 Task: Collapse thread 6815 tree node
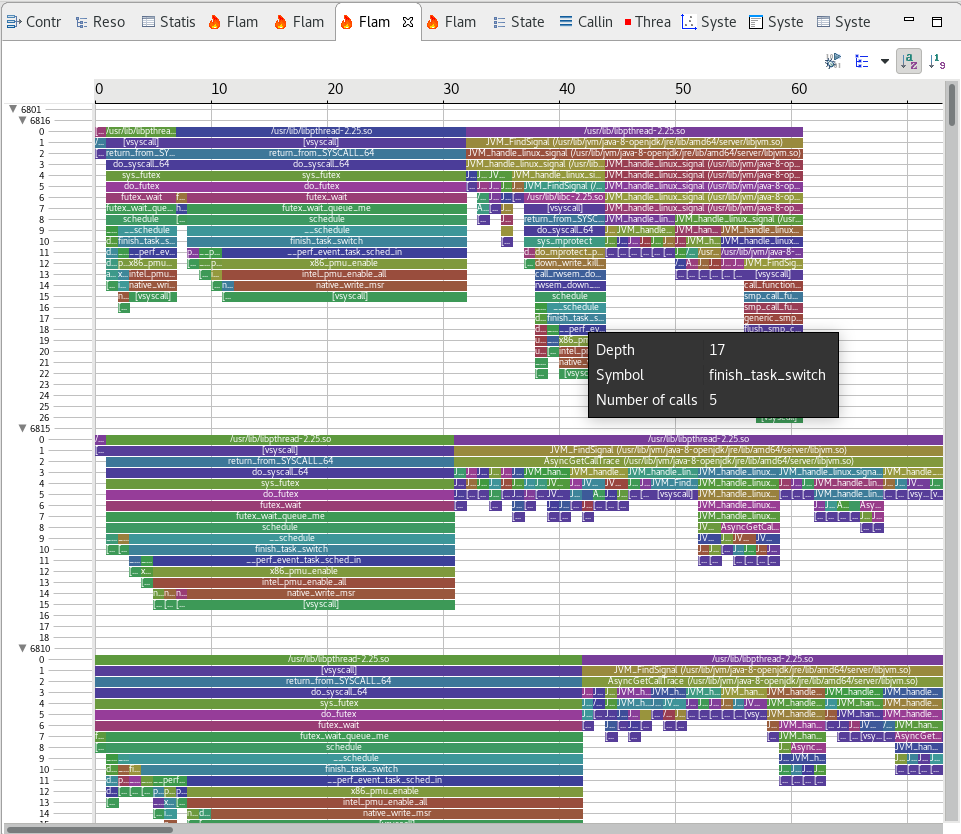tap(22, 428)
